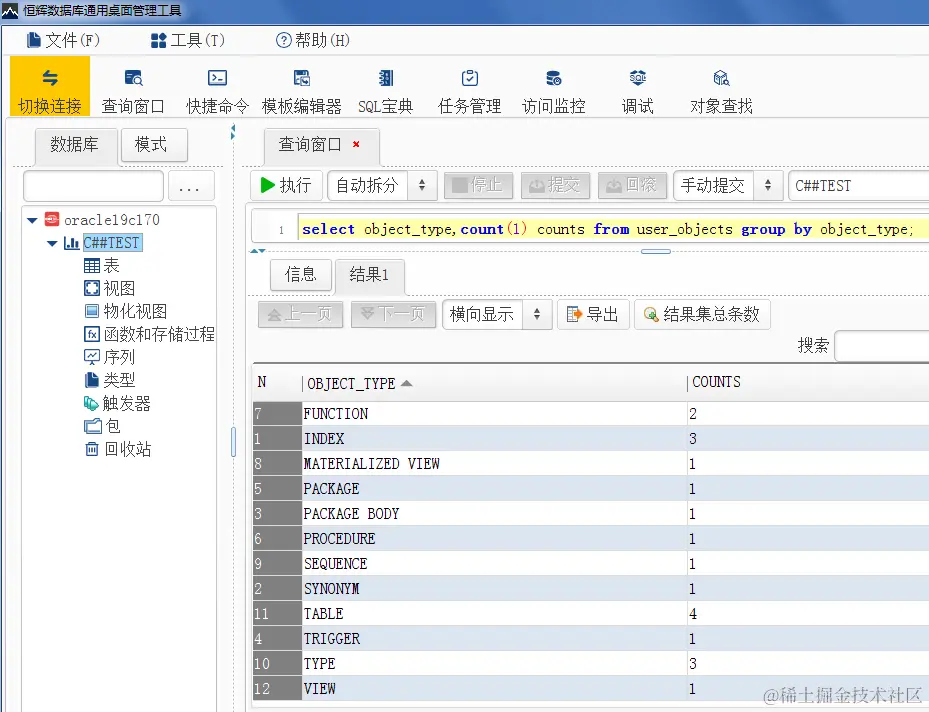Select the 物化视图 tree node

coord(126,311)
